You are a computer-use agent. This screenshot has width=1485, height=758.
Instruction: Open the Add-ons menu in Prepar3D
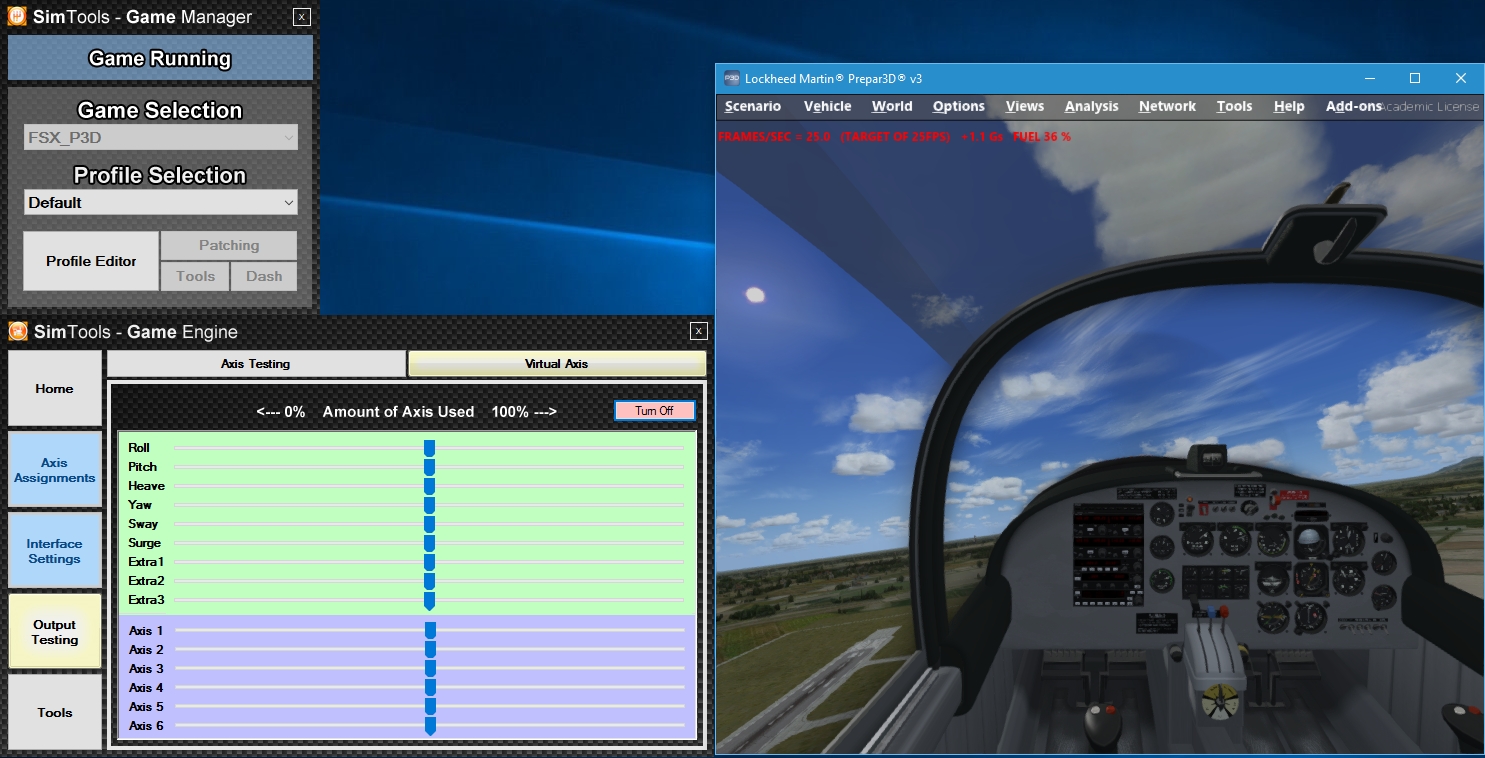(1353, 106)
